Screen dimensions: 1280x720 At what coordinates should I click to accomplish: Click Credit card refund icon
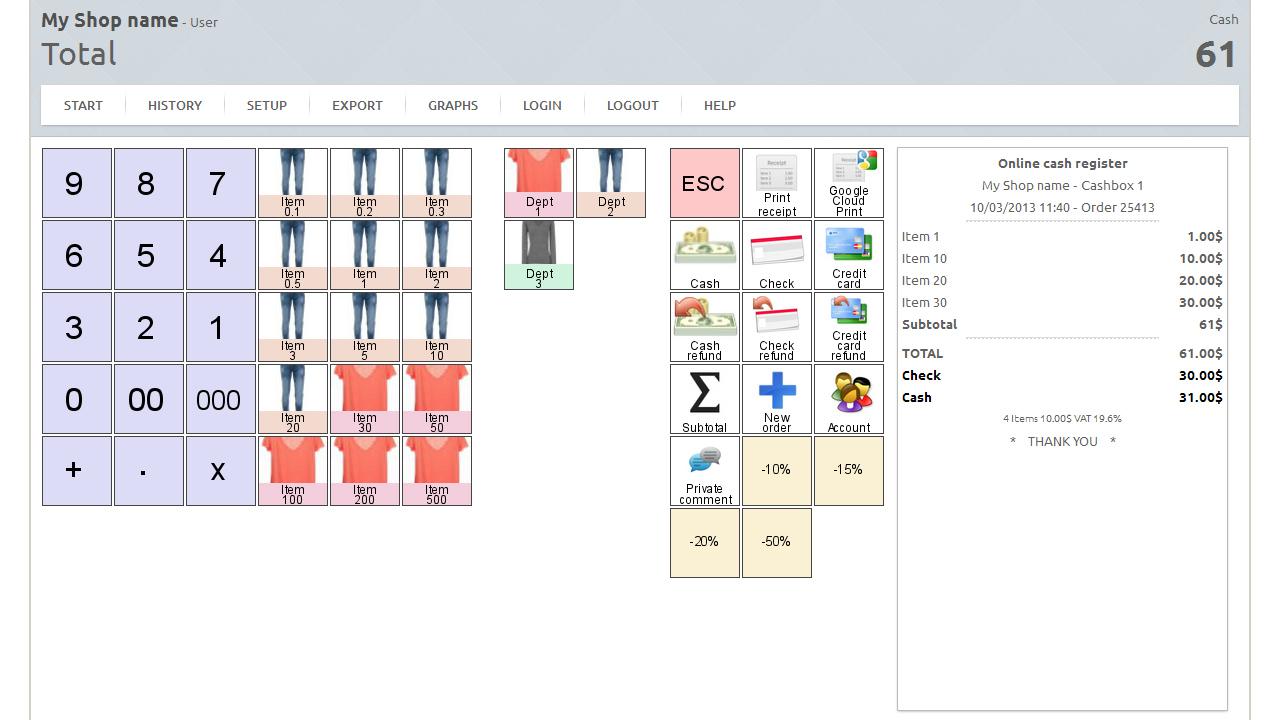849,327
